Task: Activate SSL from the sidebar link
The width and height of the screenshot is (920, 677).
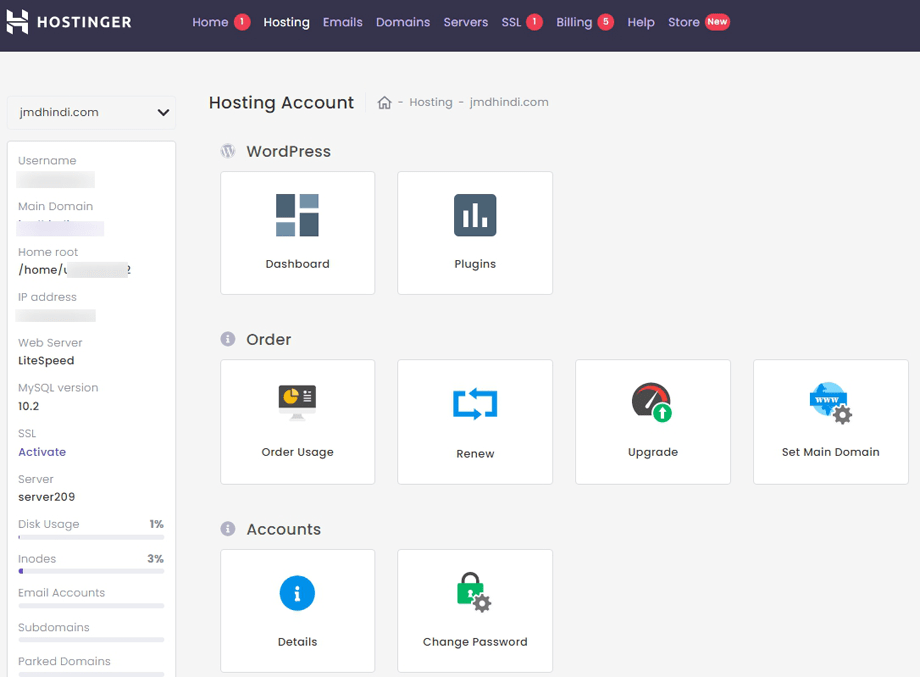Action: pyautogui.click(x=42, y=452)
